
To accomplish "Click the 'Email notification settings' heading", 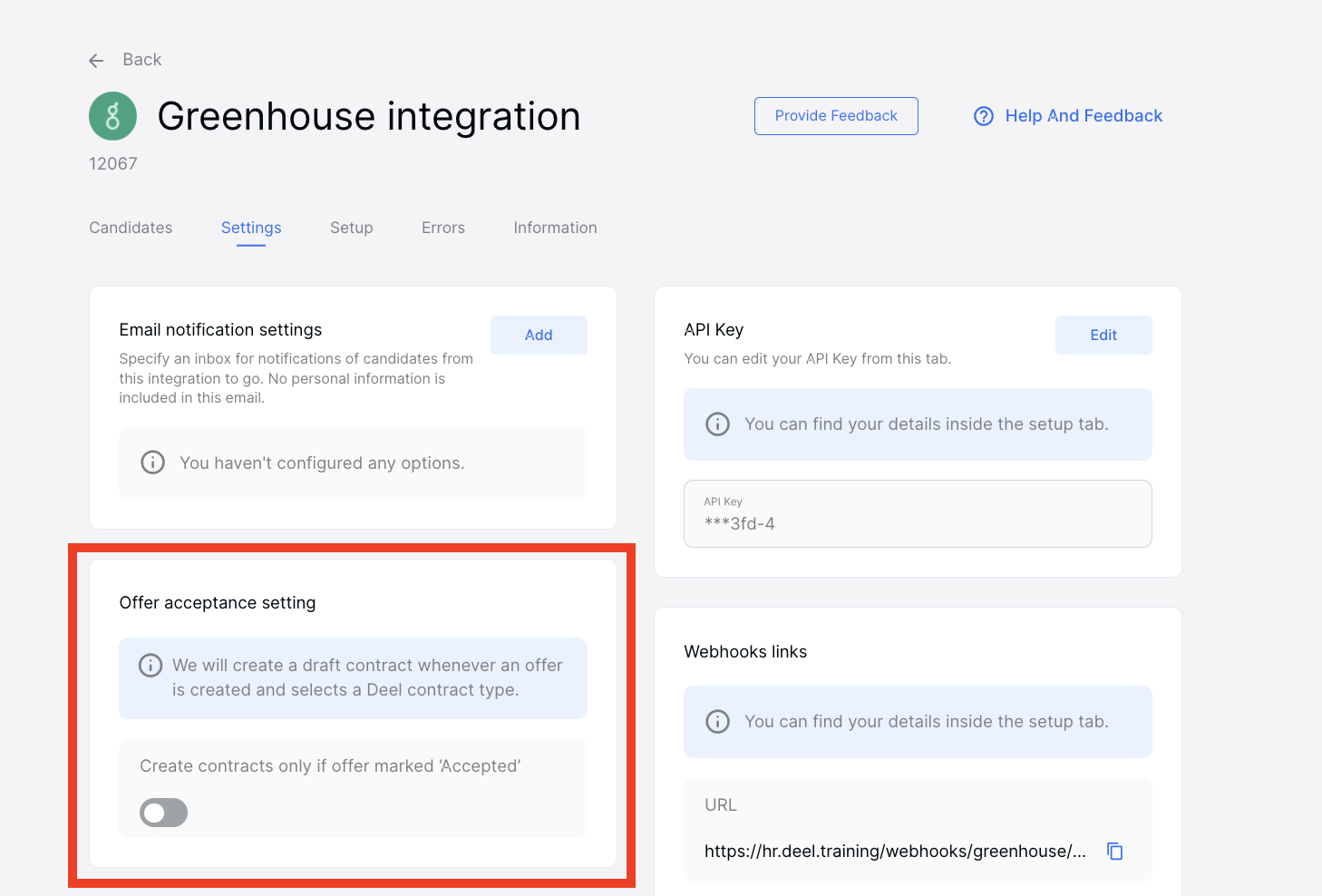I will tap(220, 330).
